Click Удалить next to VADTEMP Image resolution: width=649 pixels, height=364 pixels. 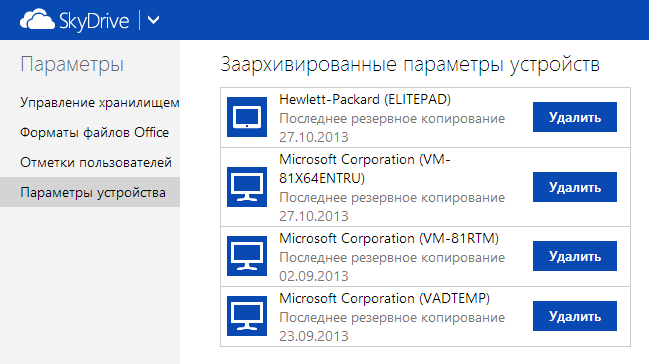coord(574,316)
